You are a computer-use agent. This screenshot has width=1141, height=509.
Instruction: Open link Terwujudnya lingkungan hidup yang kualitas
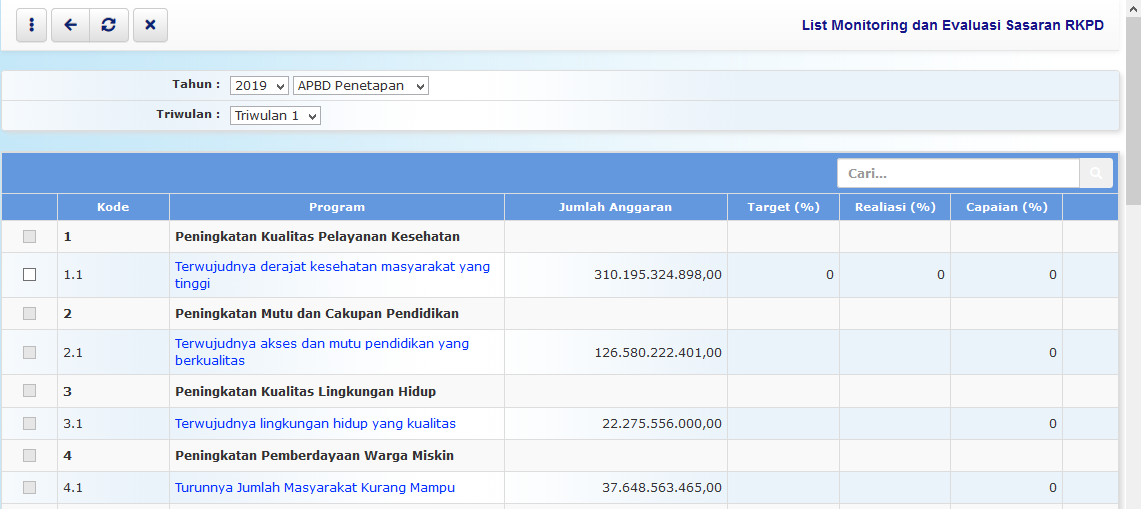click(315, 424)
